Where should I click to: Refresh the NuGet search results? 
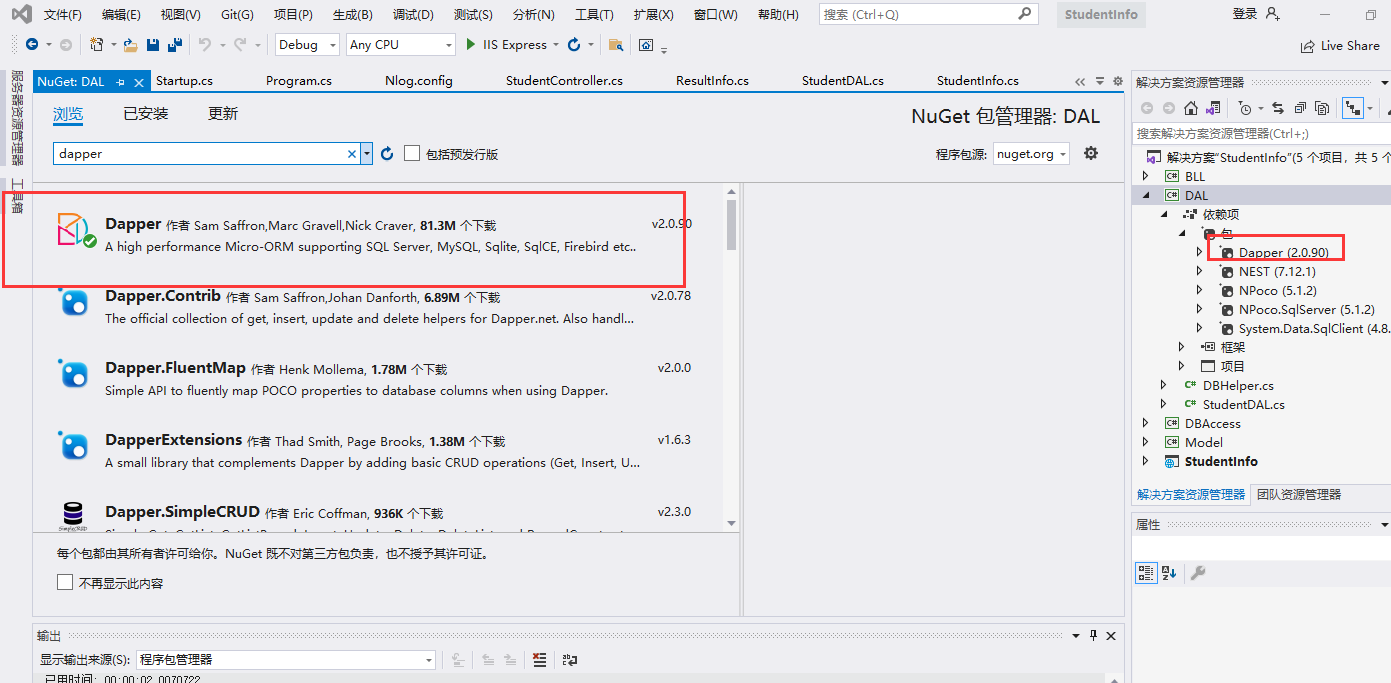pos(388,153)
